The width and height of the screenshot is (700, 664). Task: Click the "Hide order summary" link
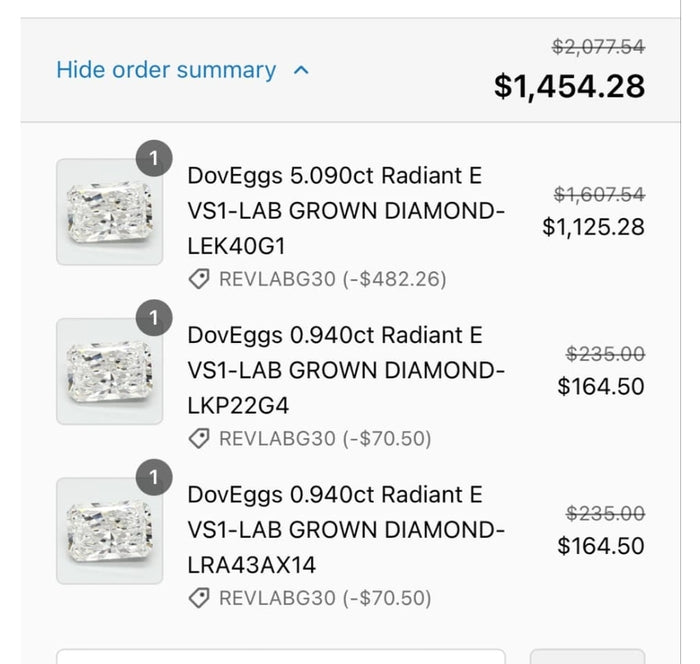click(166, 70)
